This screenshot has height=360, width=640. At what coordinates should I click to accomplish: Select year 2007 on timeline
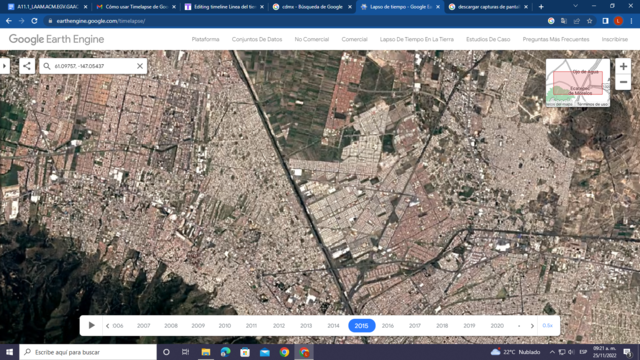point(143,326)
